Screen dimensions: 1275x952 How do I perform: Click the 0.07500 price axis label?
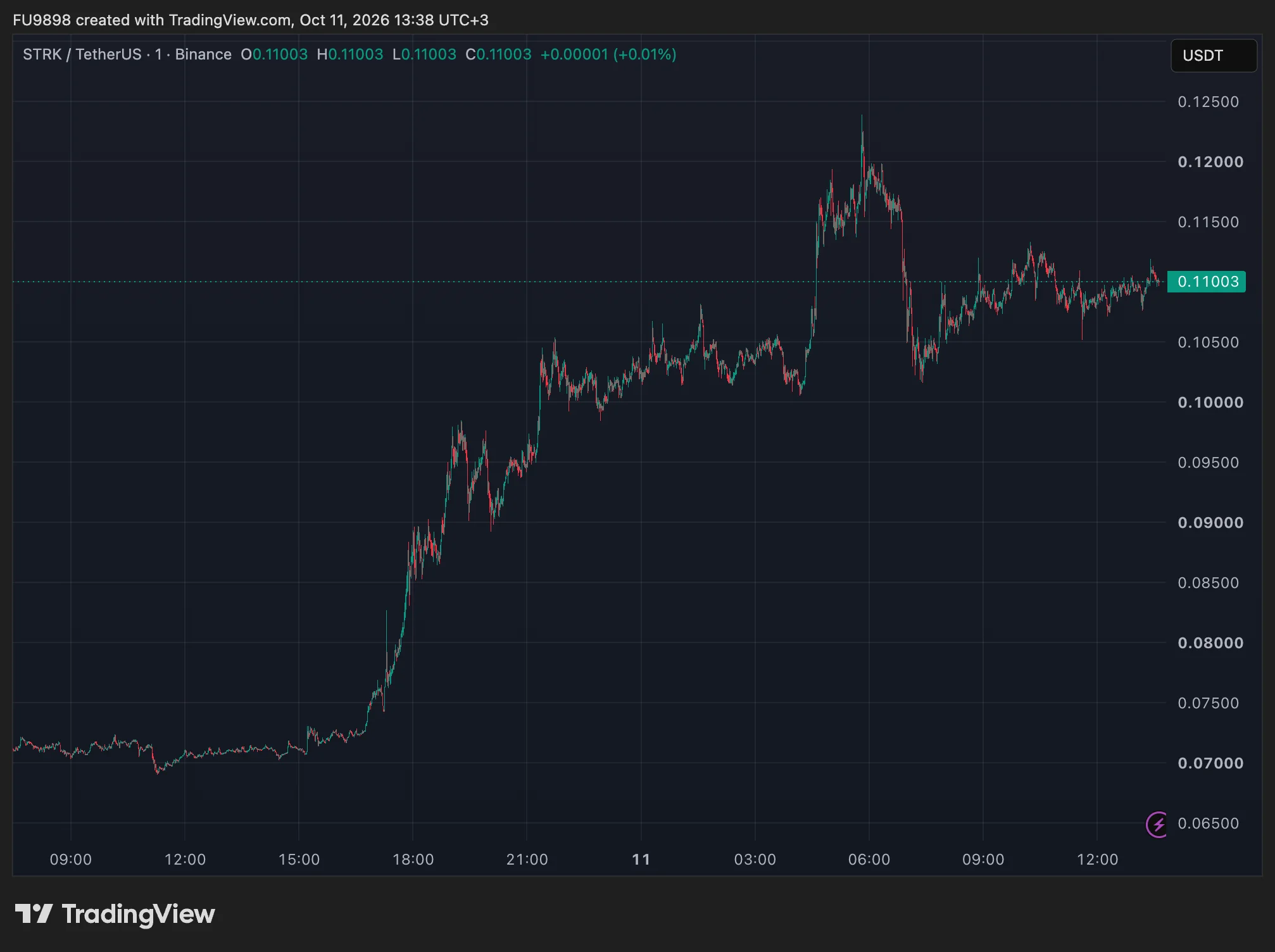(1208, 703)
